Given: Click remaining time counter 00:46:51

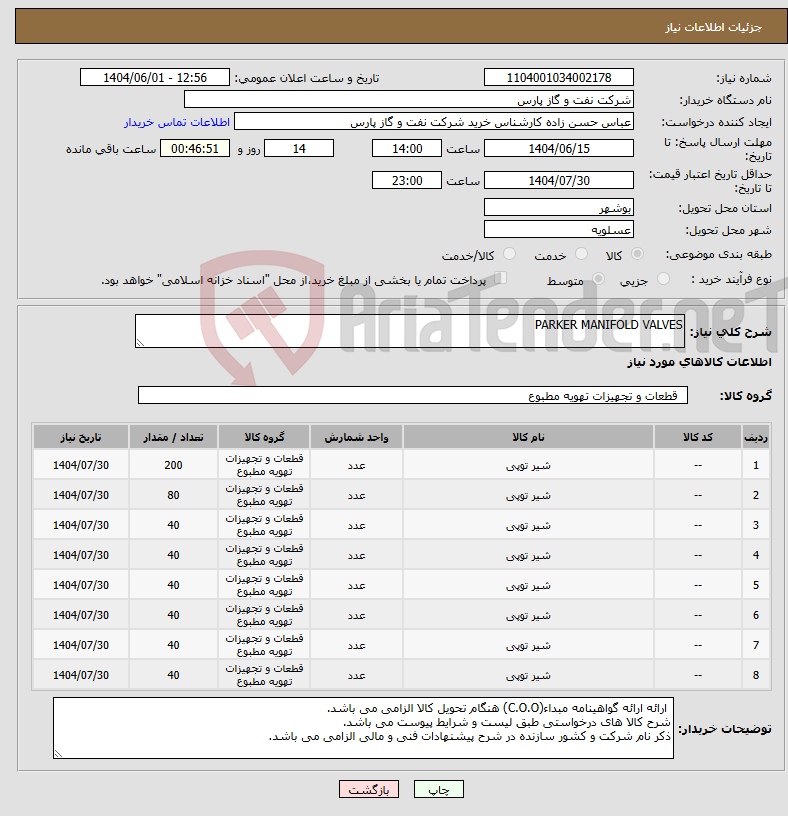Looking at the screenshot, I should [195, 148].
